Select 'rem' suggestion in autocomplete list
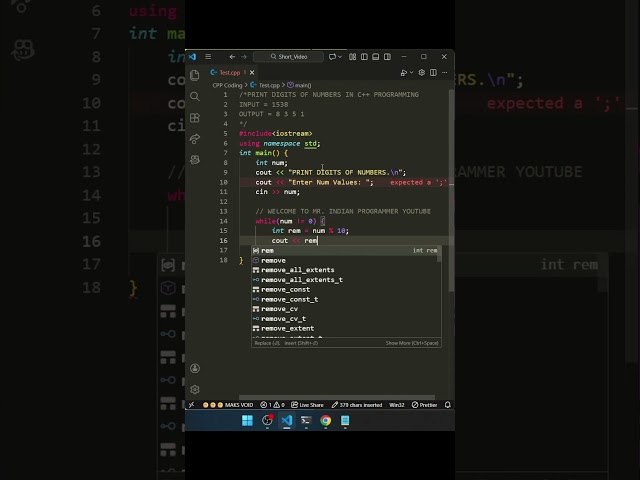640x480 pixels. (346, 251)
